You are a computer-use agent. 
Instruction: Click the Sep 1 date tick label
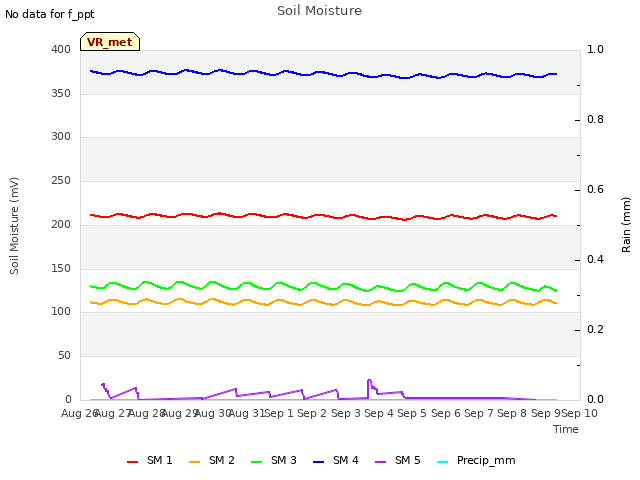click(x=280, y=414)
